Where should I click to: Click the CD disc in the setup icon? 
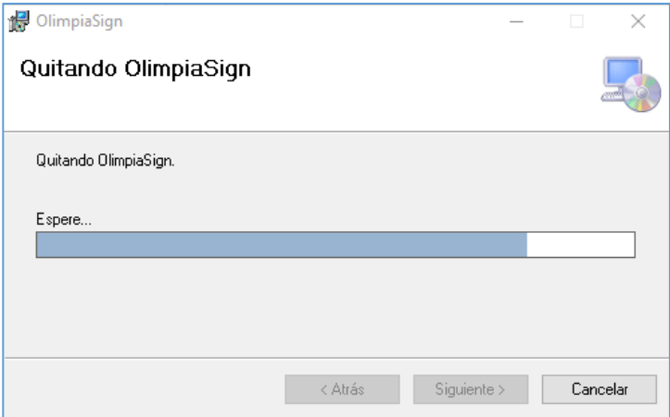click(644, 96)
